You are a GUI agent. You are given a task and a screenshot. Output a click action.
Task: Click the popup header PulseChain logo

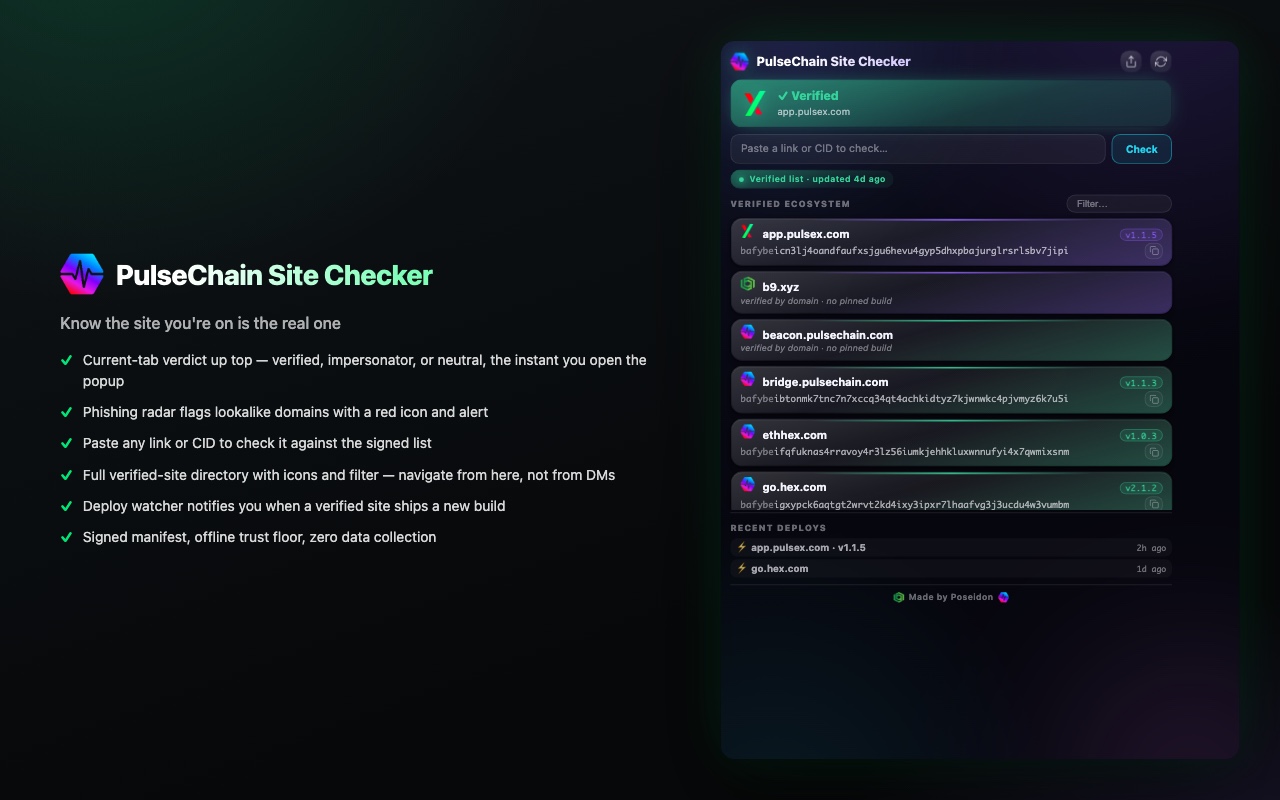pyautogui.click(x=740, y=61)
